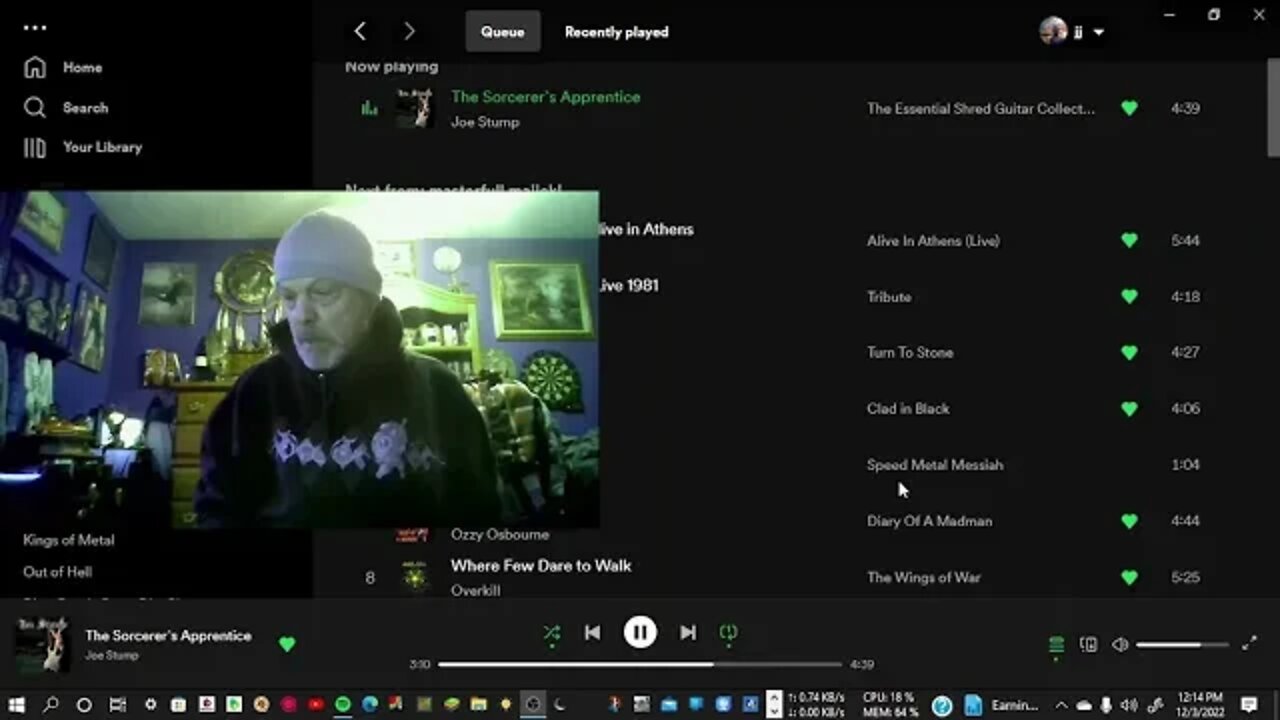Screen dimensions: 1280x720
Task: Open File Explorer folder on taskbar
Action: click(479, 705)
